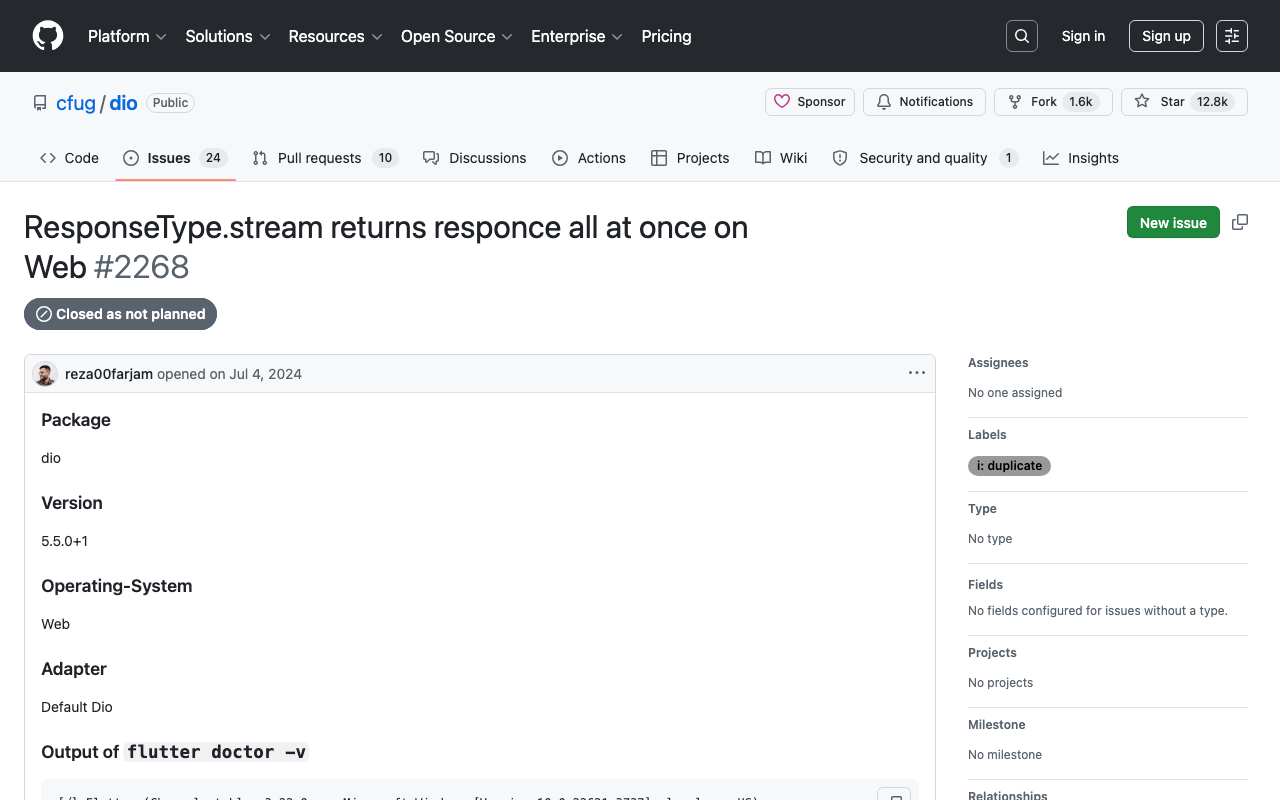The height and width of the screenshot is (800, 1280).
Task: Click the 'Default Dio' adapter text
Action: pyautogui.click(x=77, y=707)
